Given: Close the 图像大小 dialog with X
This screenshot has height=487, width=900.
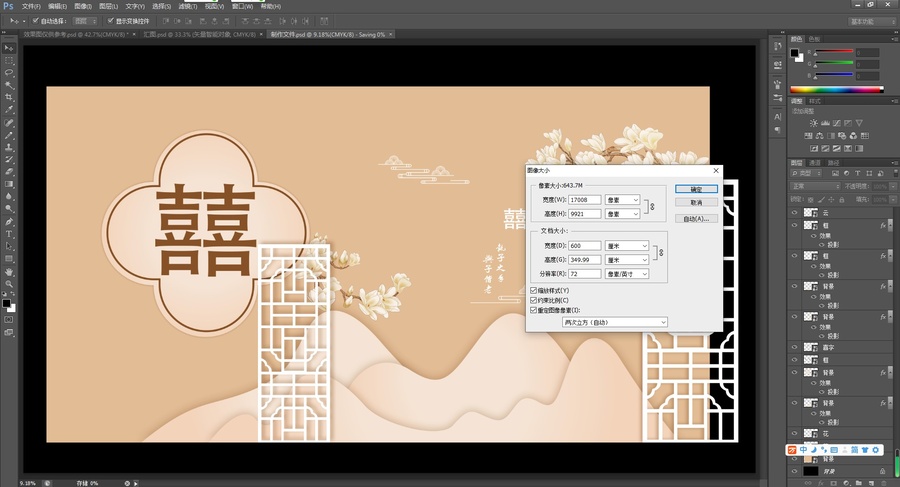Looking at the screenshot, I should tap(716, 171).
